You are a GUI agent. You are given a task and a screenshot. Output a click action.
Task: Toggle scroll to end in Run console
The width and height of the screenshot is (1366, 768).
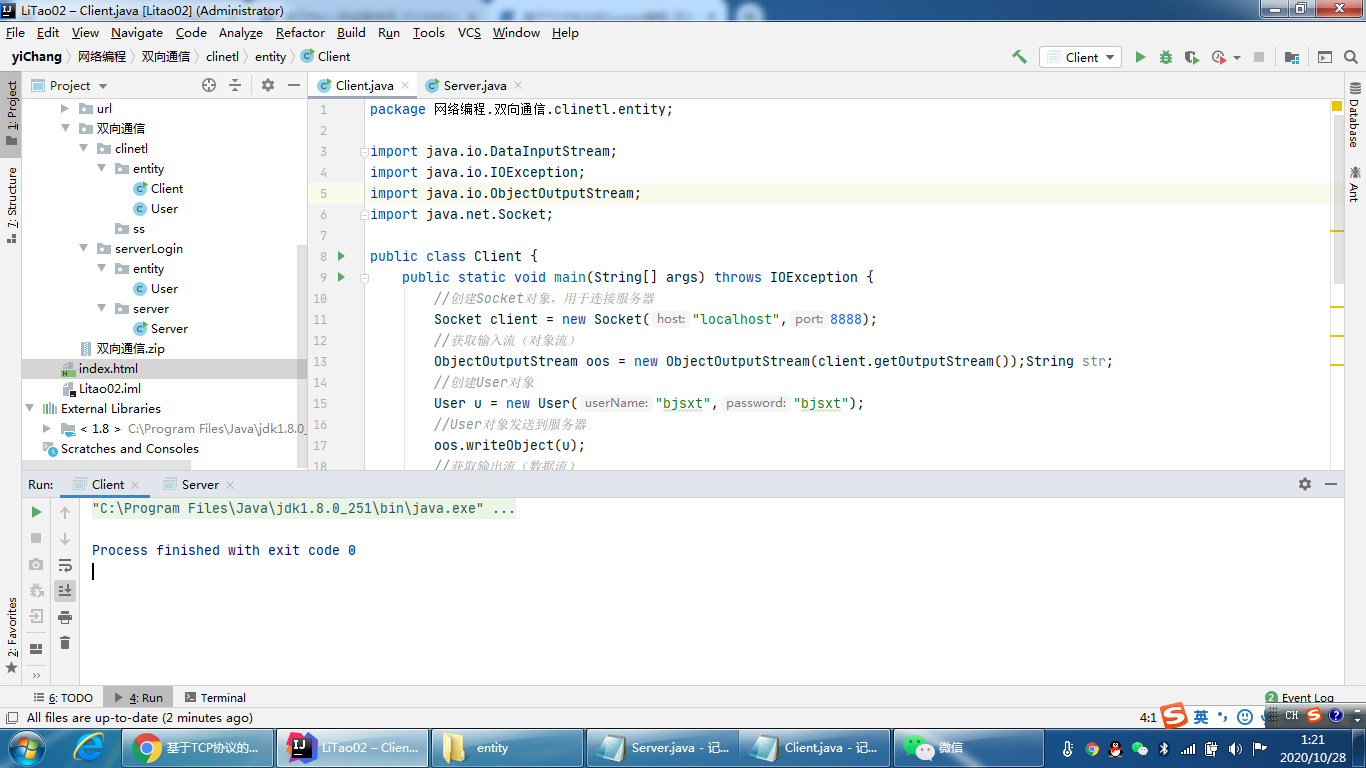coord(65,591)
